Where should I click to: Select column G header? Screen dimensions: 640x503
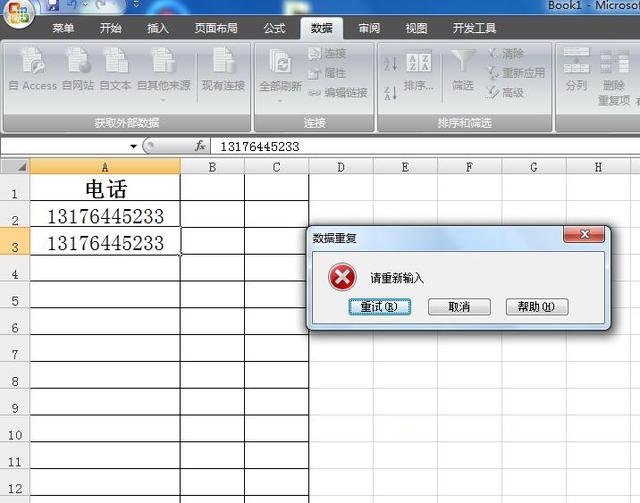pos(533,167)
